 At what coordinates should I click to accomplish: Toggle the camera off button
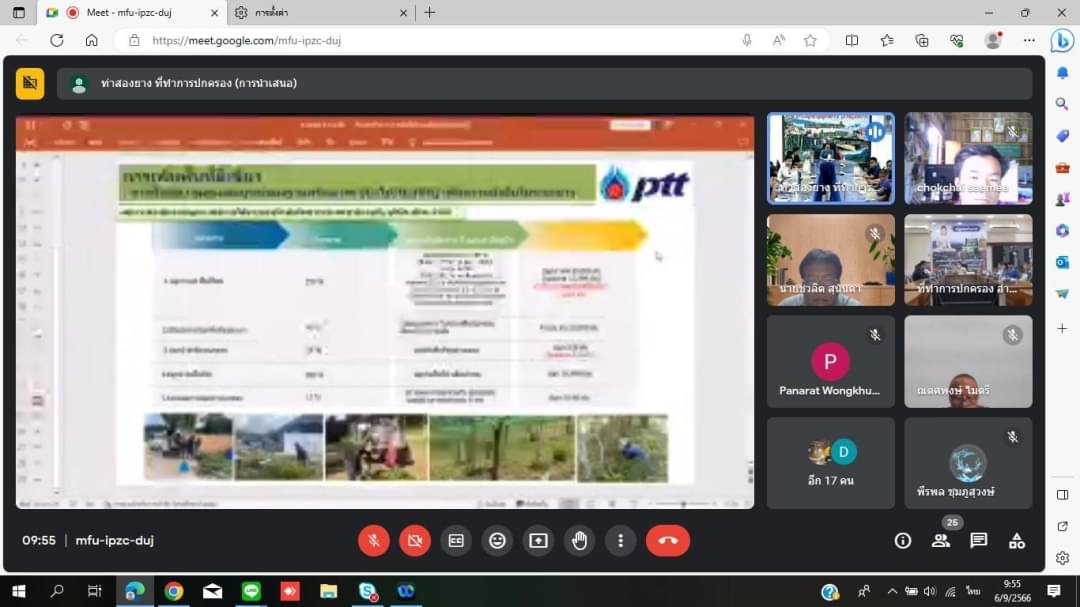[415, 541]
